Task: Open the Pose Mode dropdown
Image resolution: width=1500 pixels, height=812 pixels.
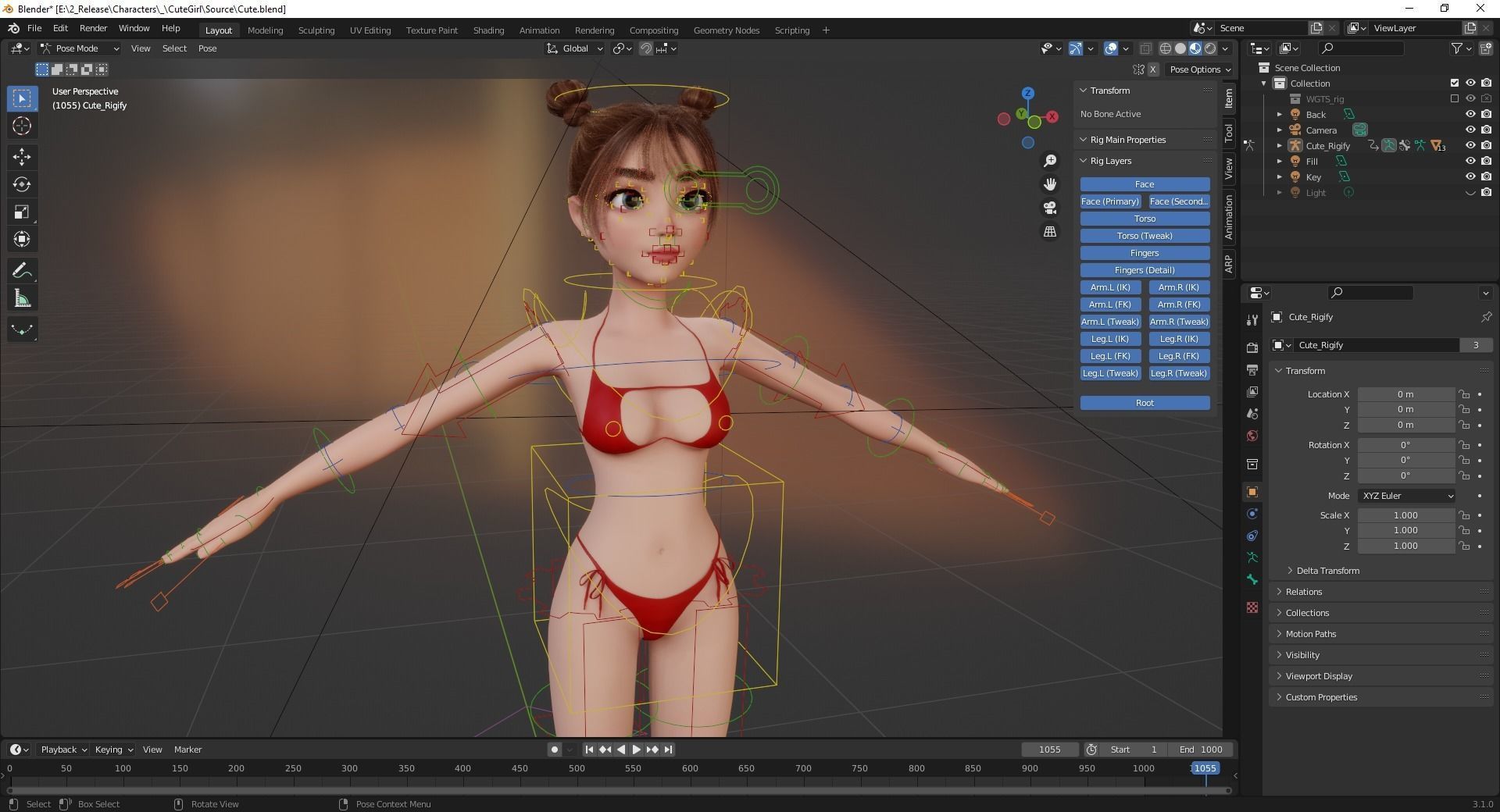Action: click(x=80, y=48)
